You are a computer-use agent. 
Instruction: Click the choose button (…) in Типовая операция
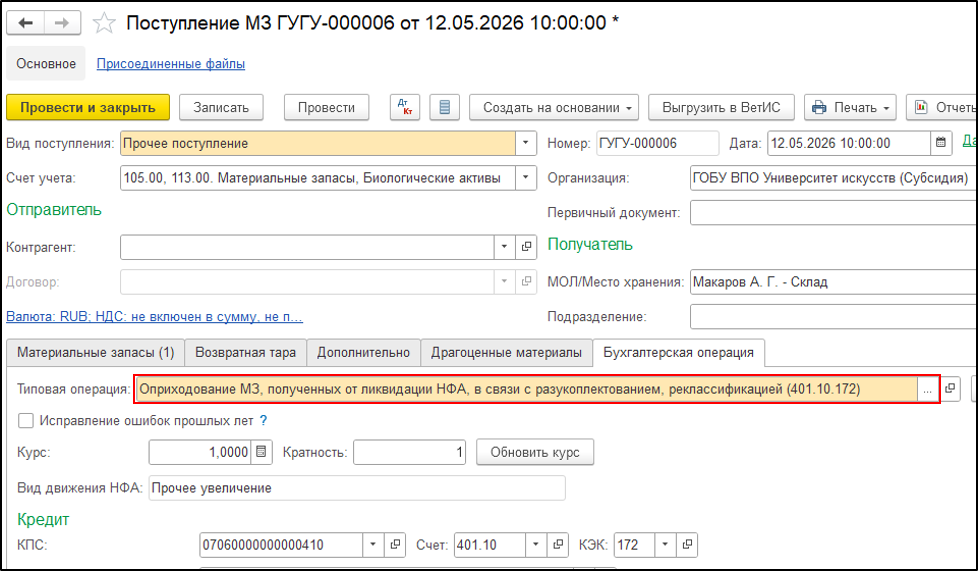pyautogui.click(x=927, y=389)
